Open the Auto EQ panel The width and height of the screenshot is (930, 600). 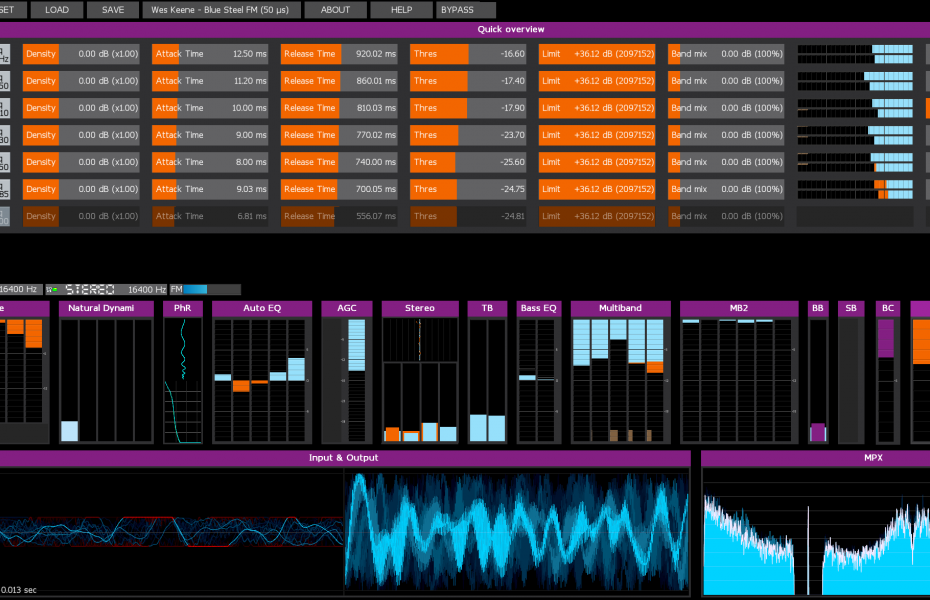point(261,308)
